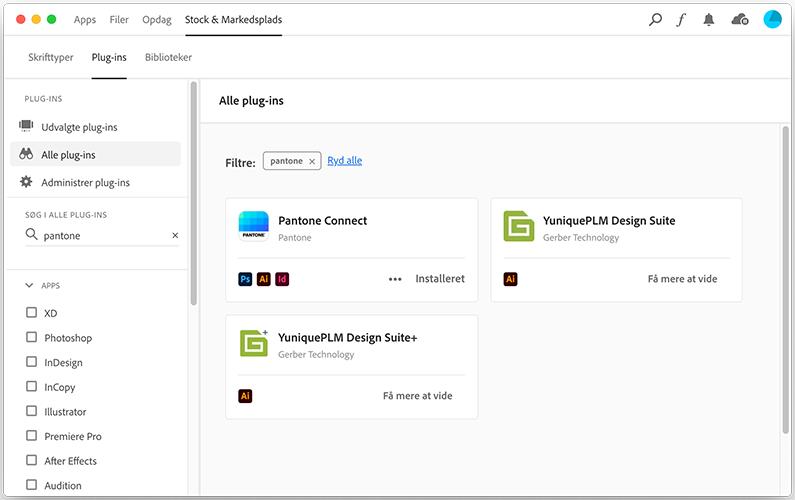Click InDesign icon on Pantone Connect card
795x500 pixels.
point(282,279)
